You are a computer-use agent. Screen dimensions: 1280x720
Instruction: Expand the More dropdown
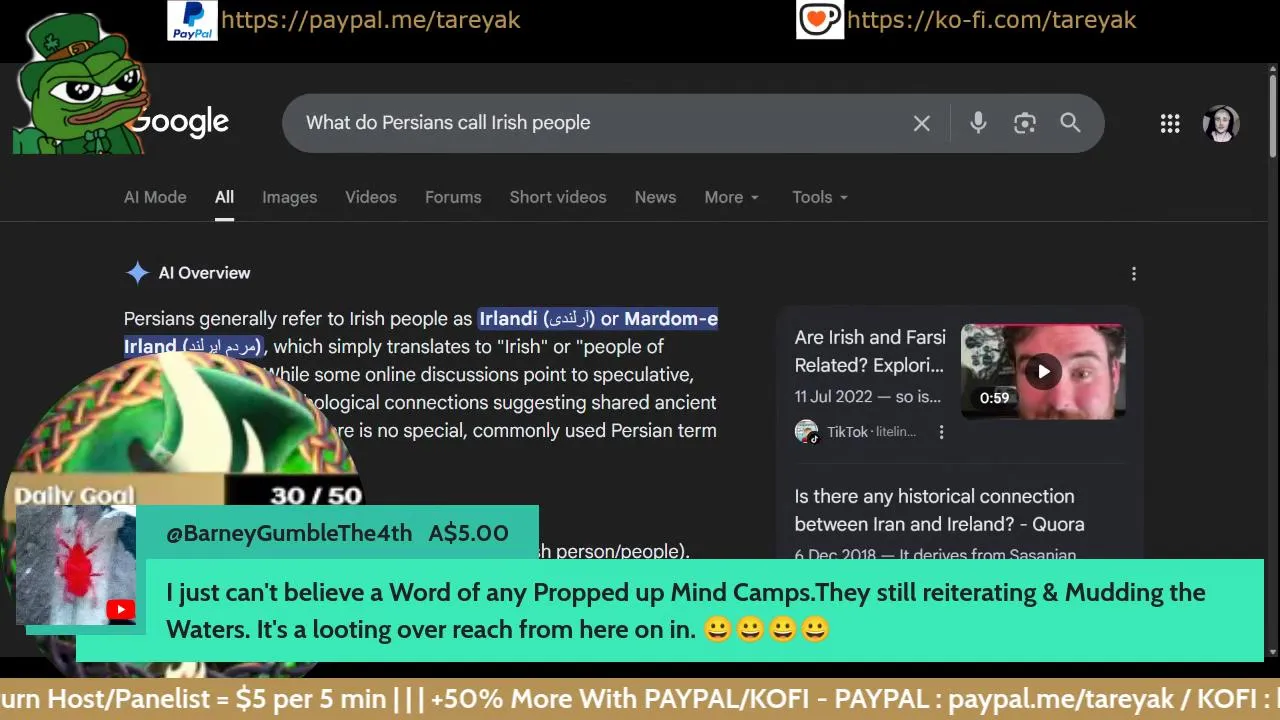pos(731,197)
